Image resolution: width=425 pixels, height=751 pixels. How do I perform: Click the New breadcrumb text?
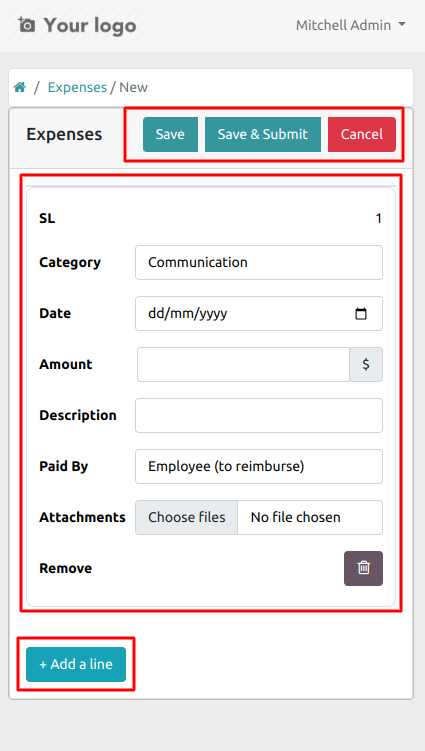pos(134,87)
